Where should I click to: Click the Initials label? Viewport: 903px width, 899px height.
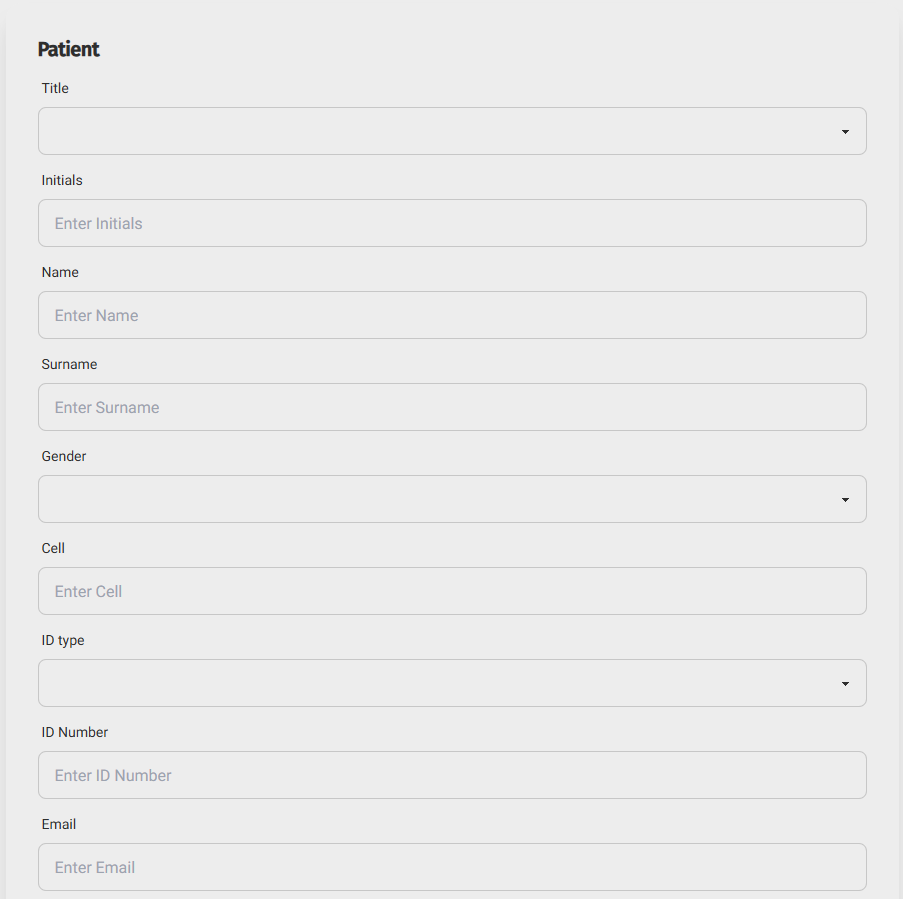point(62,180)
